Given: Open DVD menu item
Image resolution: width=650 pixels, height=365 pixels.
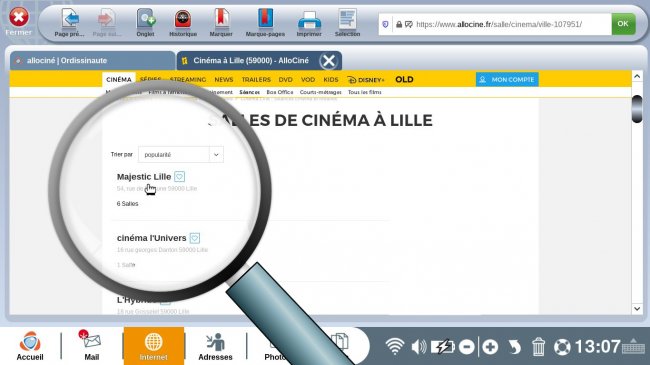Looking at the screenshot, I should 286,79.
